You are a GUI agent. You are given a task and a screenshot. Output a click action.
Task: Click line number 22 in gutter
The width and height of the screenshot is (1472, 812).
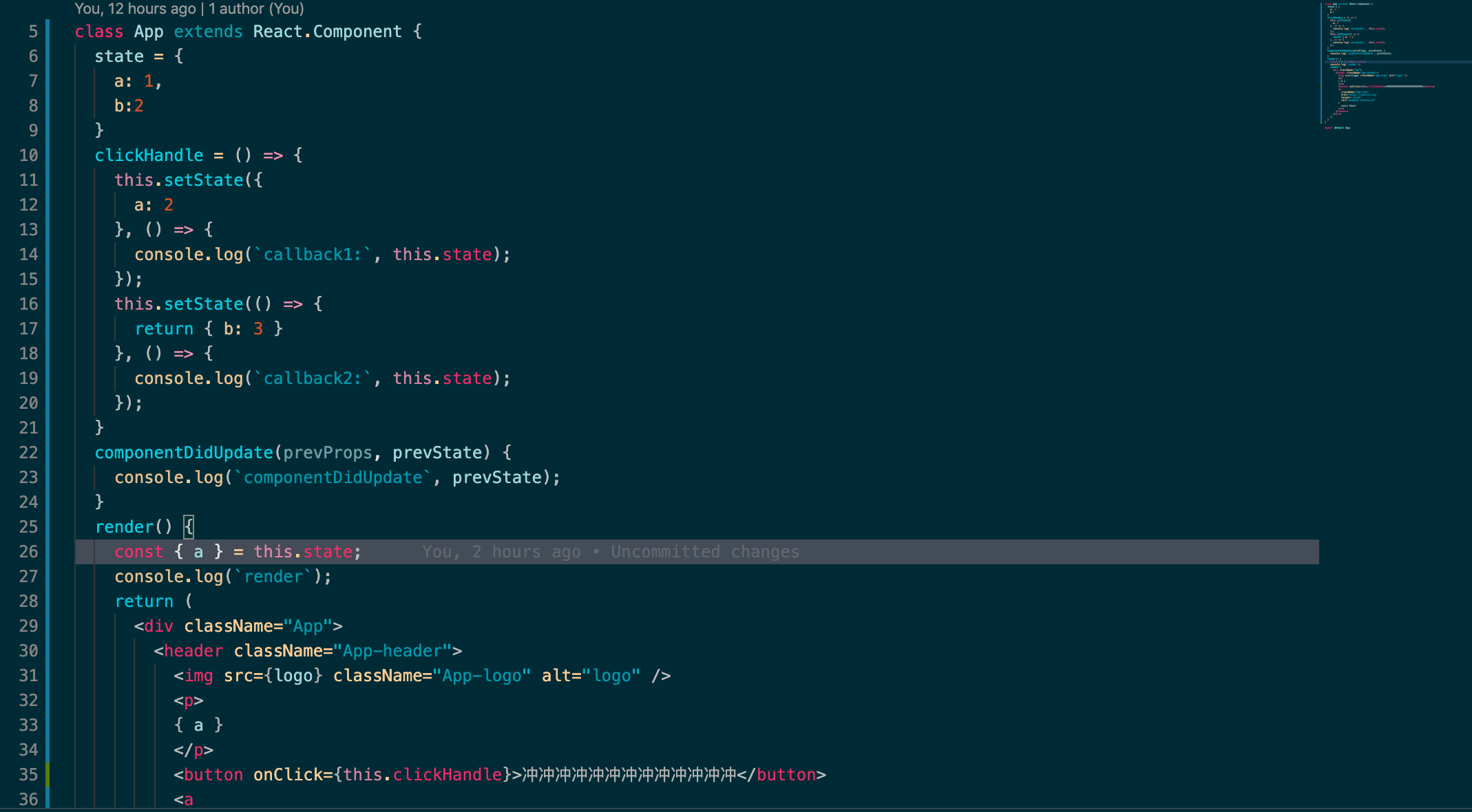(x=28, y=453)
